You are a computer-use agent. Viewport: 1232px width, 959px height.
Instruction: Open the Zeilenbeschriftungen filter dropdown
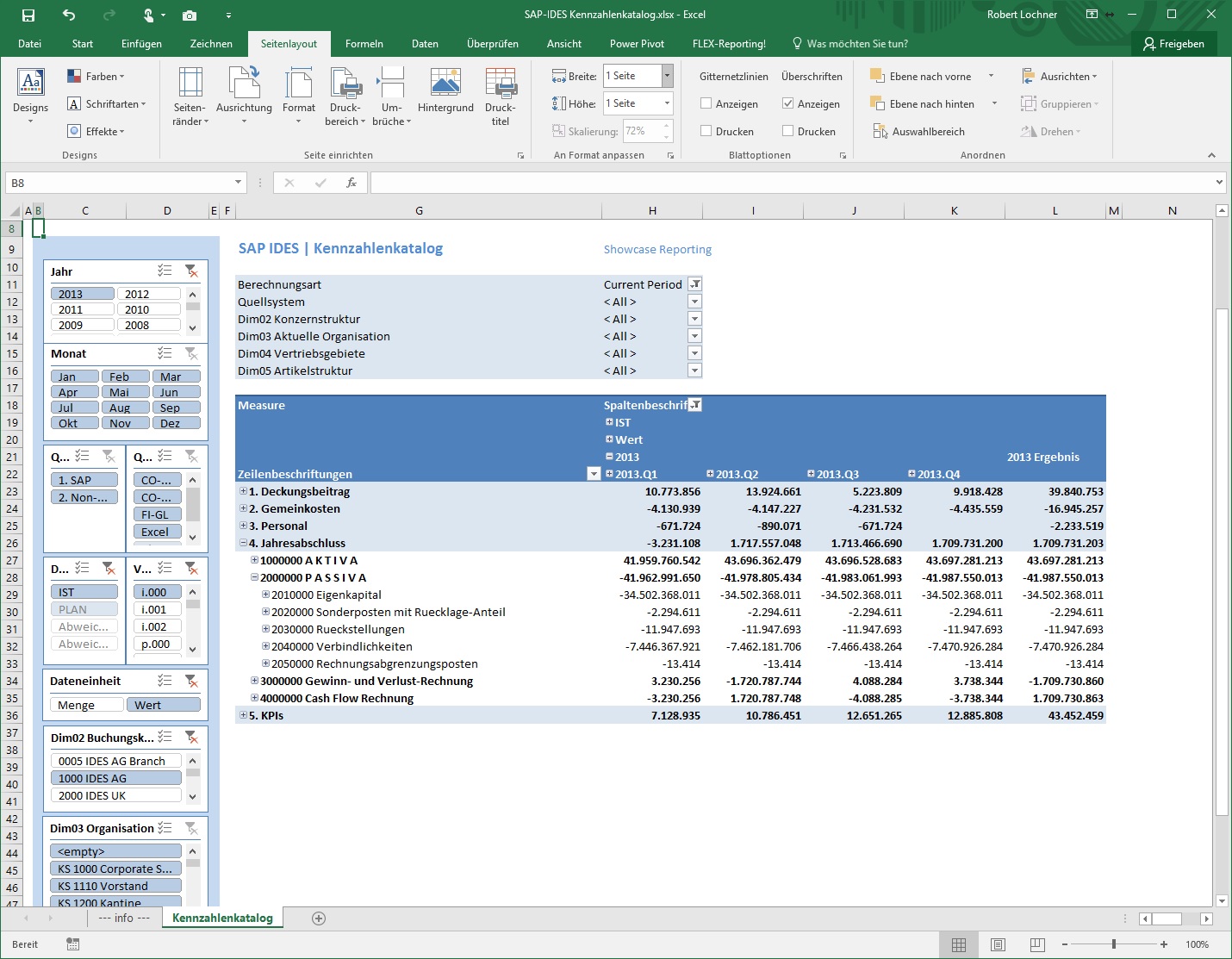[593, 473]
